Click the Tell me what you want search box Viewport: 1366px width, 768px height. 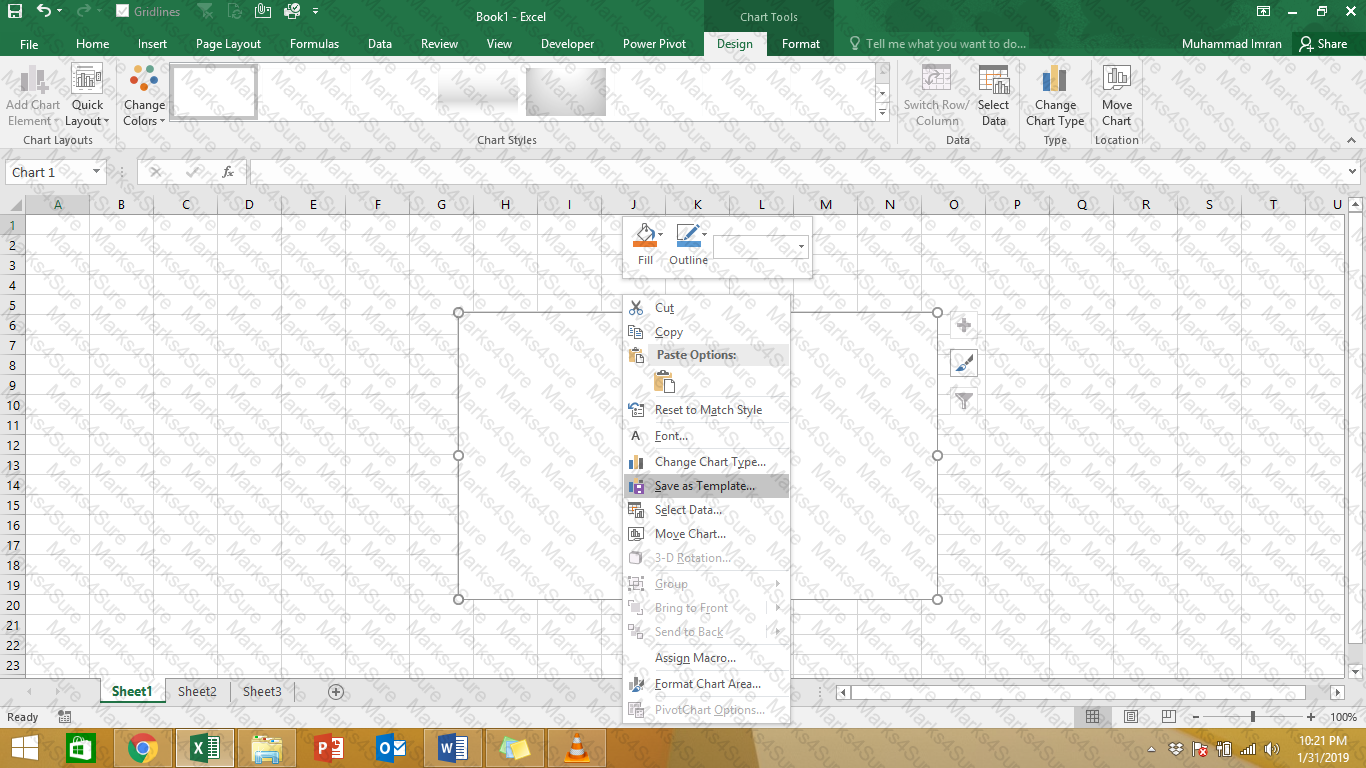937,44
